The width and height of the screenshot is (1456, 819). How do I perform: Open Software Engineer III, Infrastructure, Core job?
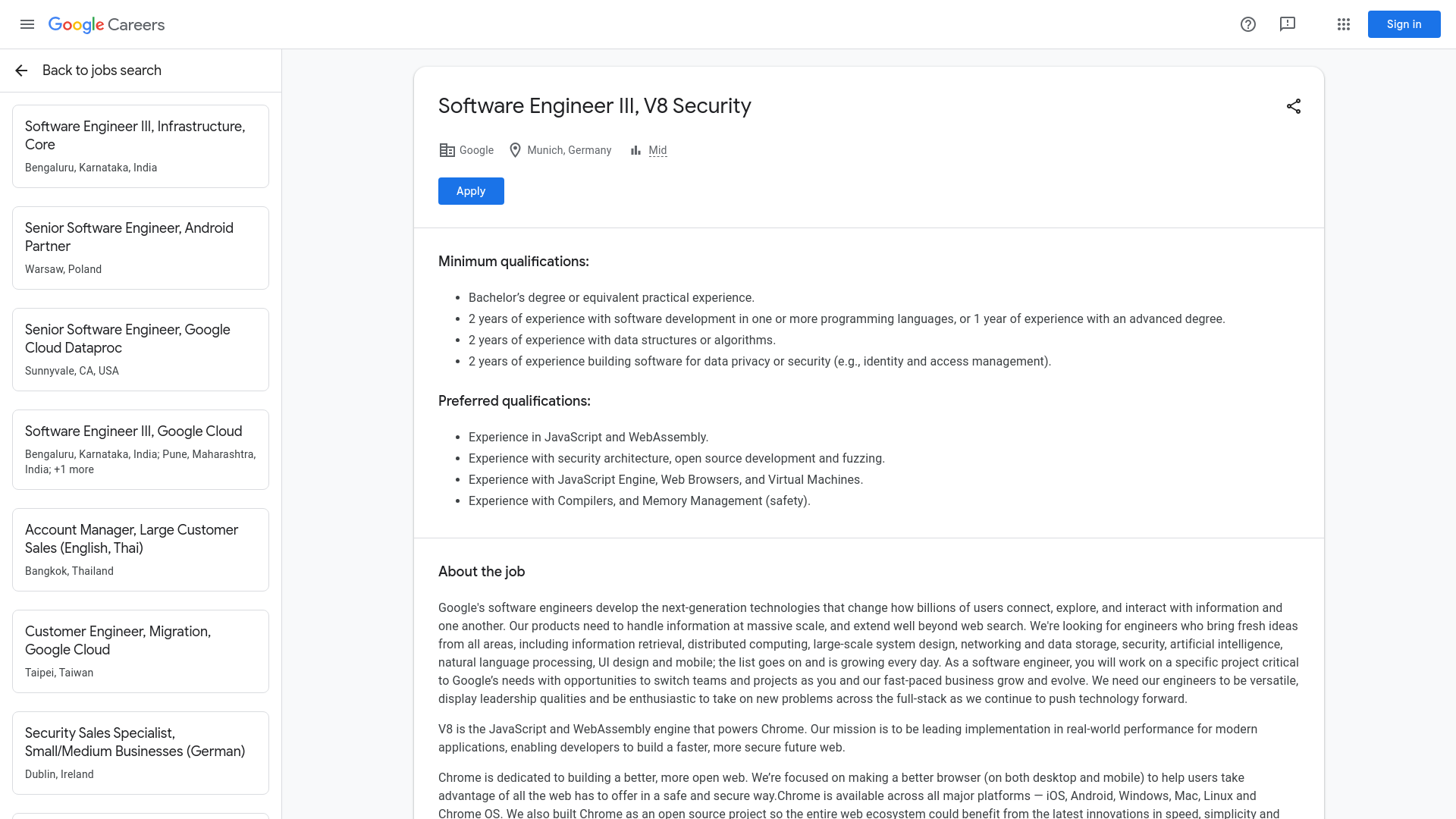pos(140,146)
